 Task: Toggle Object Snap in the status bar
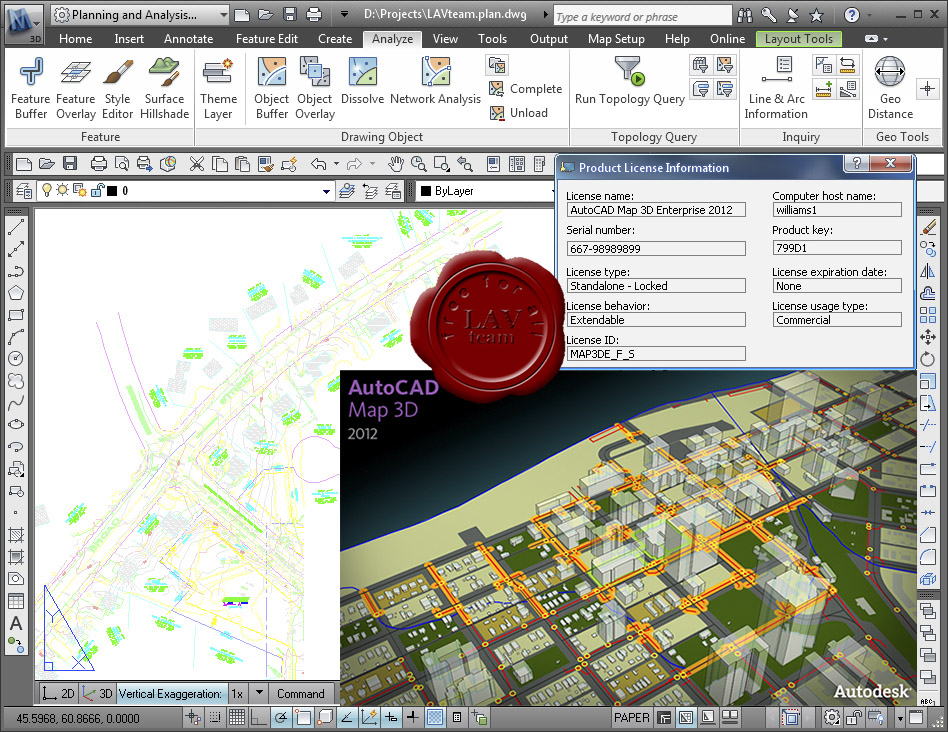pyautogui.click(x=303, y=717)
